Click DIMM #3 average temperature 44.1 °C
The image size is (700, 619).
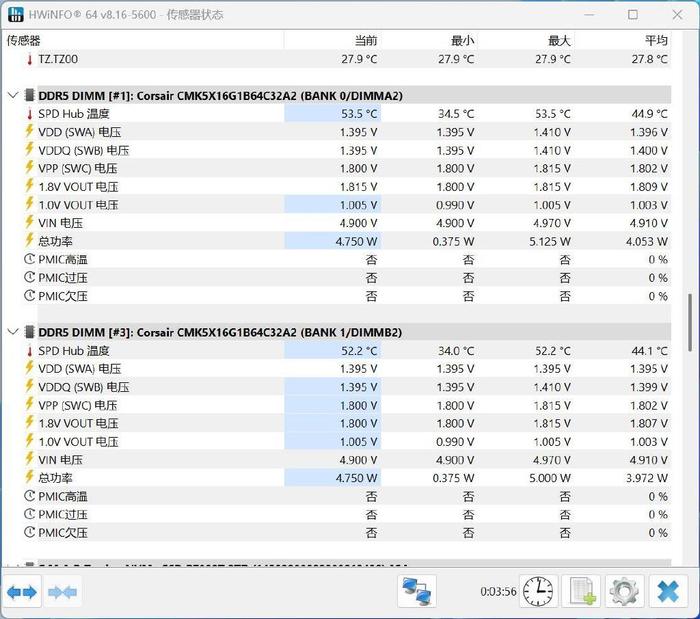pyautogui.click(x=650, y=351)
